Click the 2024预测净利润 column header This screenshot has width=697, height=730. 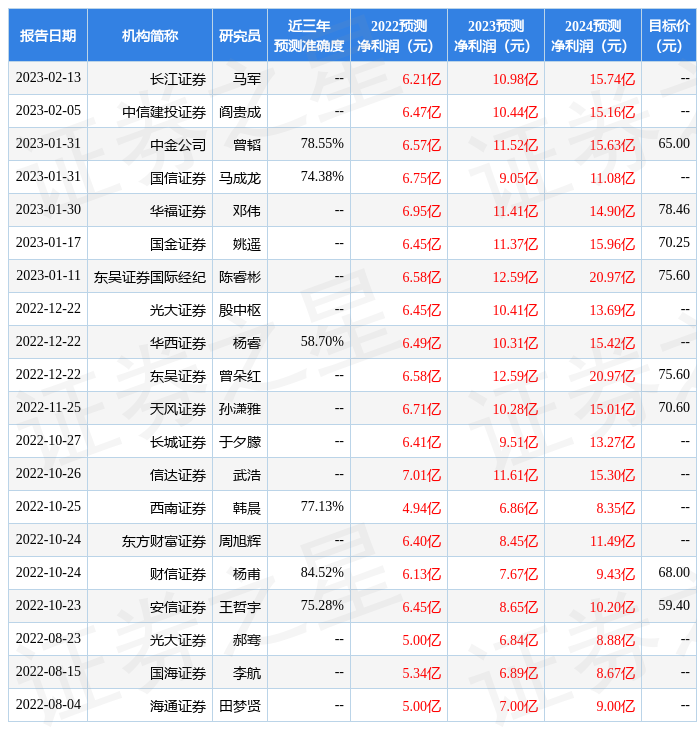click(x=593, y=36)
